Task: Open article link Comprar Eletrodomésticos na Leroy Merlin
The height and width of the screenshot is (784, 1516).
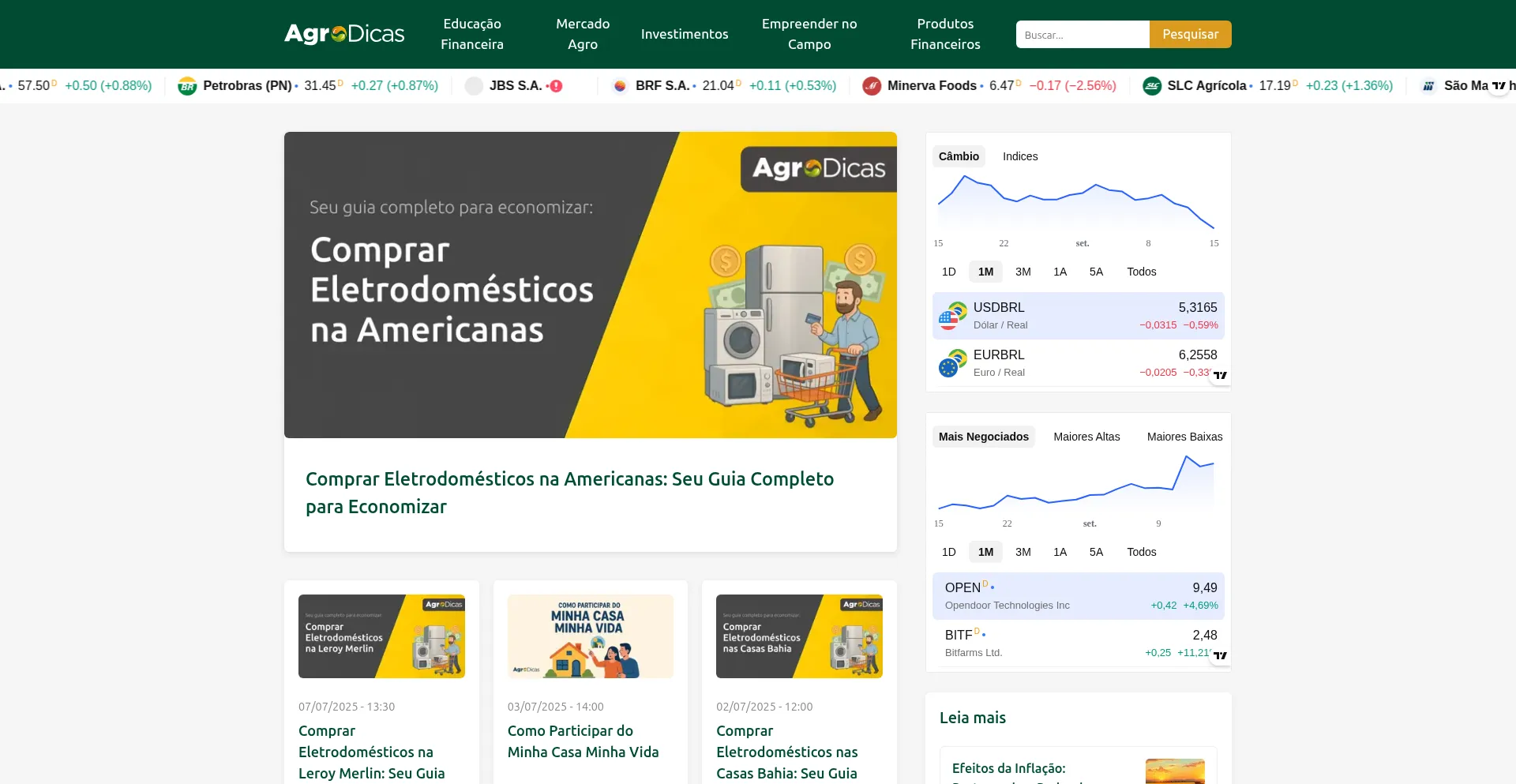Action: pos(371,752)
